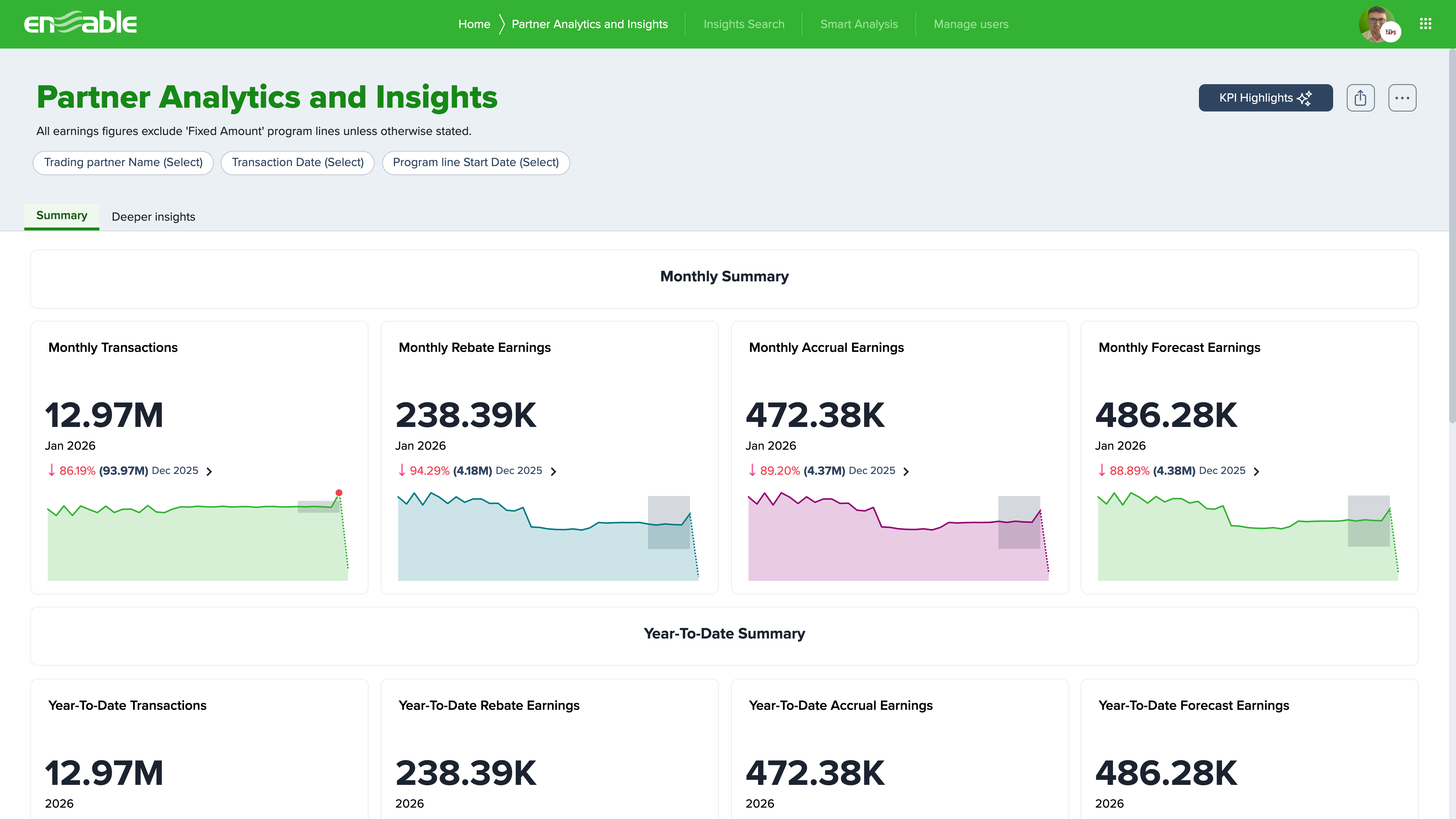
Task: Click the share/export icon
Action: pos(1361,97)
